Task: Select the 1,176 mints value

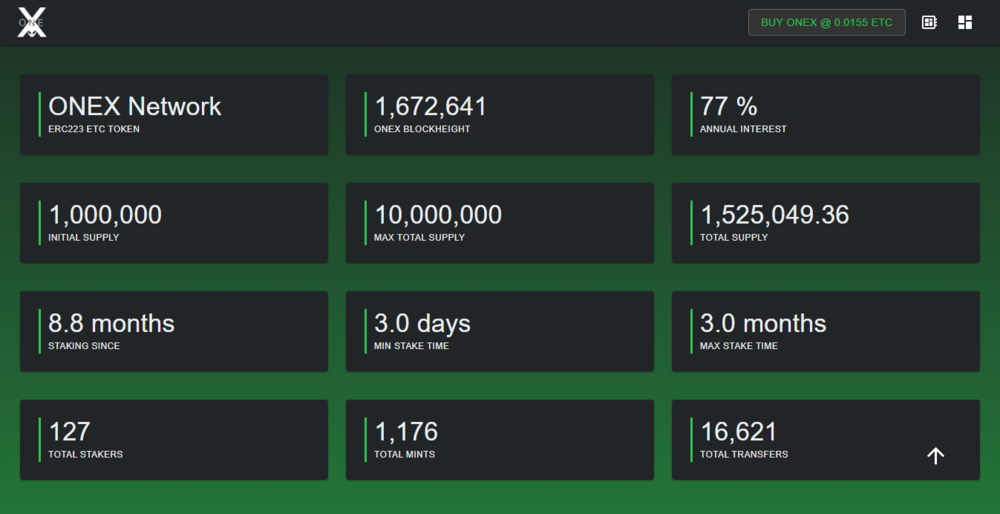Action: tap(406, 432)
